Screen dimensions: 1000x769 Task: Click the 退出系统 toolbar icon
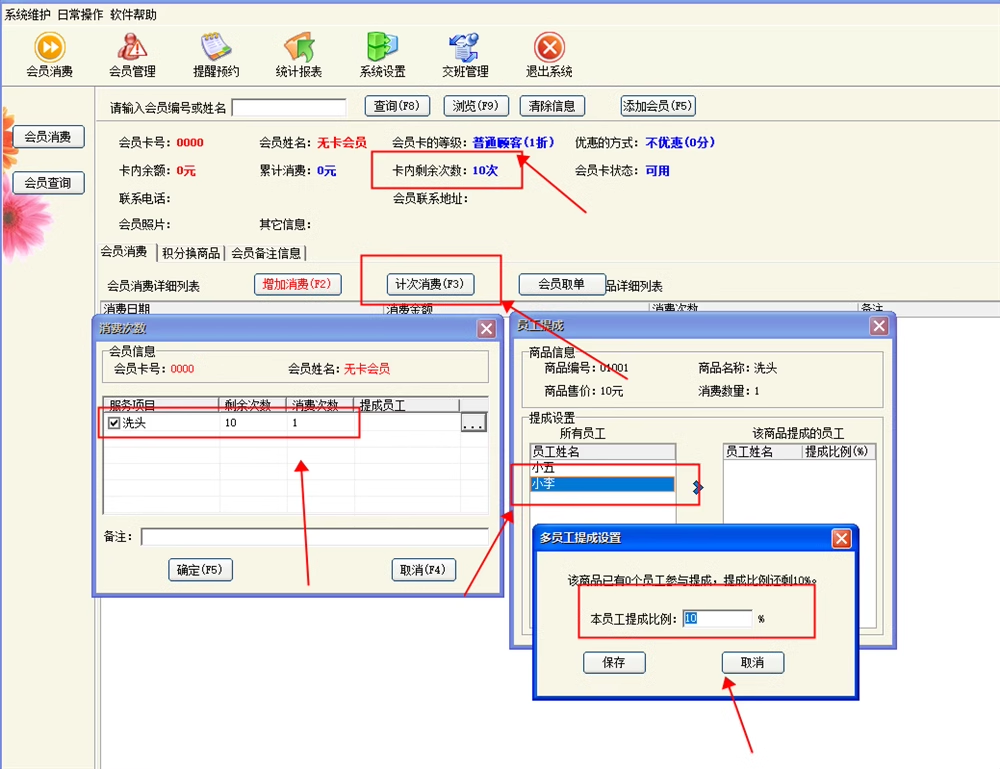pos(549,55)
